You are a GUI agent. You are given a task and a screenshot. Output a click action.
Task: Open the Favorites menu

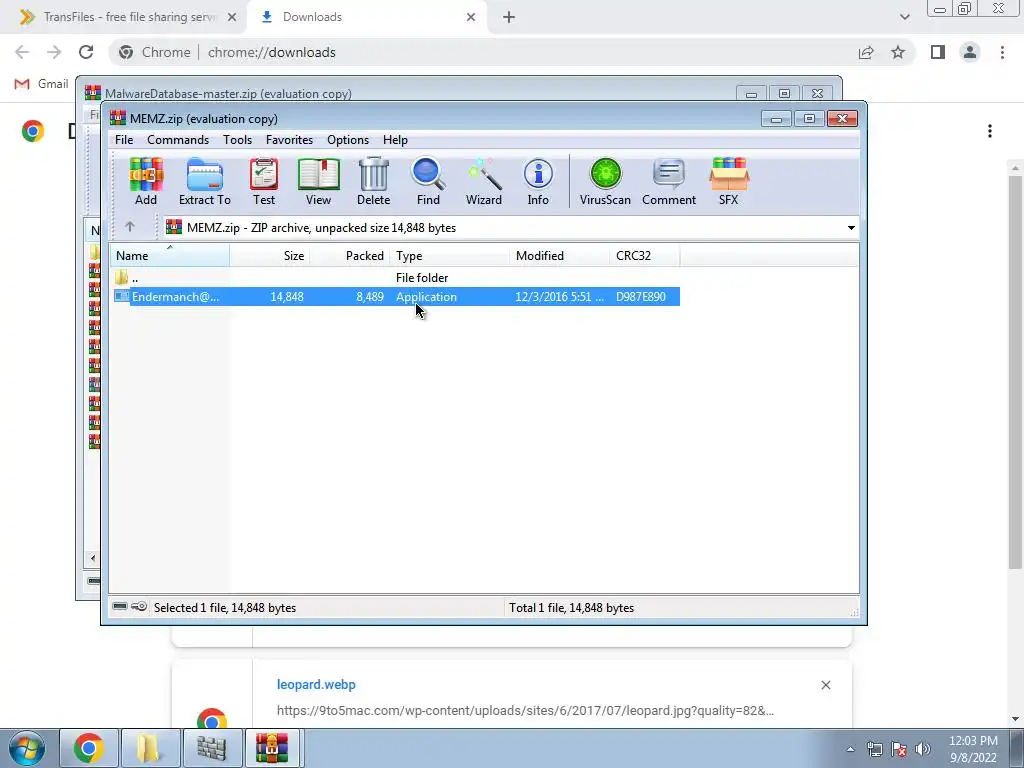pyautogui.click(x=289, y=140)
